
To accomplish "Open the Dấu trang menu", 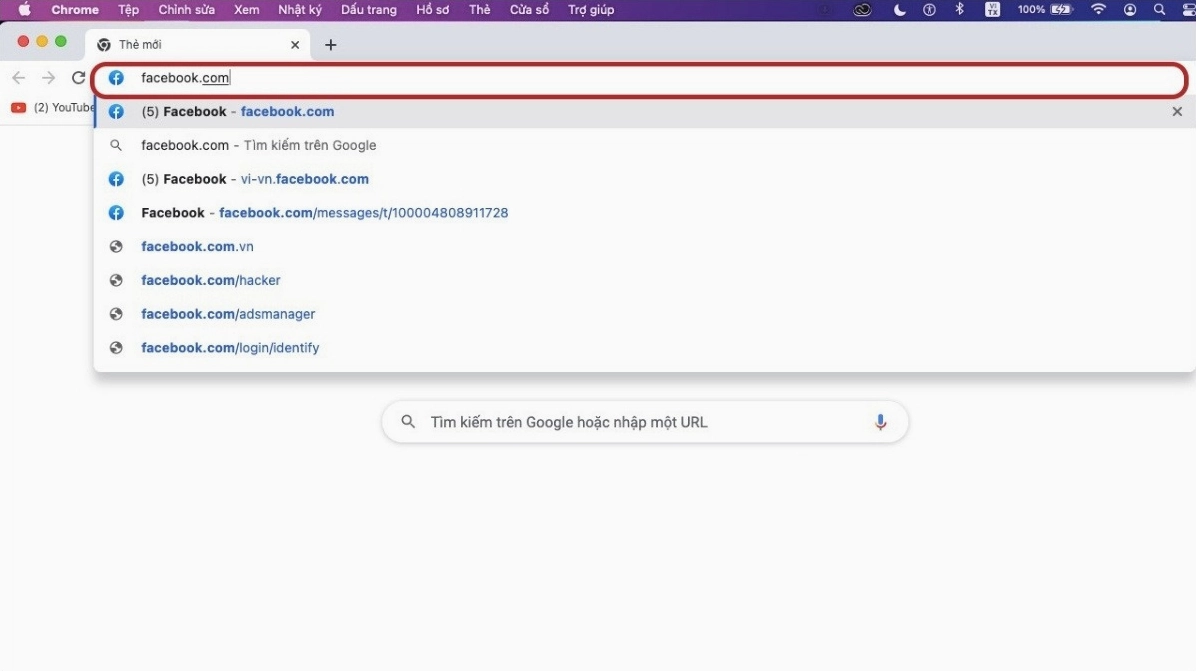I will point(368,9).
